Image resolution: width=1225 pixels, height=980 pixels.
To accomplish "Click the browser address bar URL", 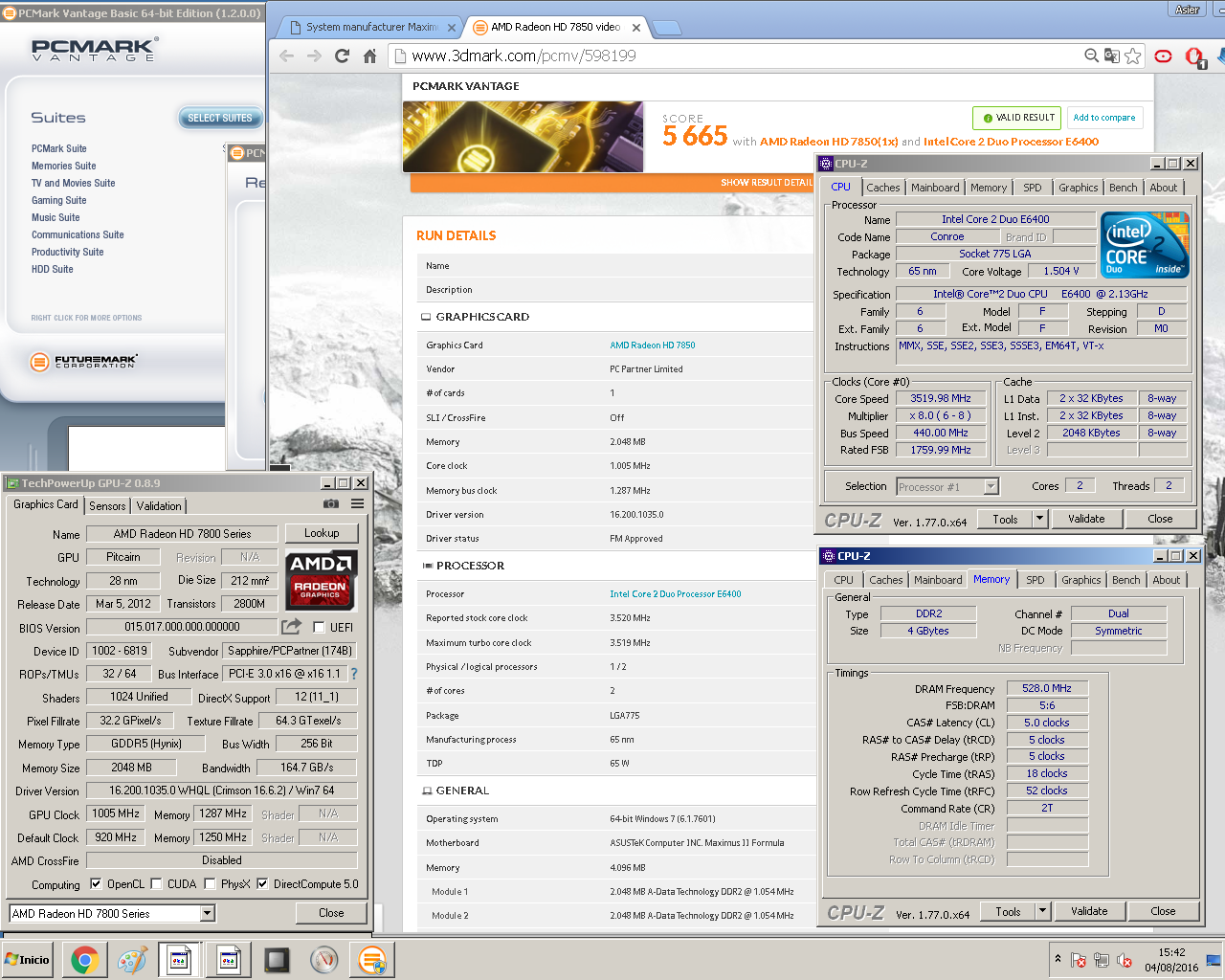I will [524, 56].
